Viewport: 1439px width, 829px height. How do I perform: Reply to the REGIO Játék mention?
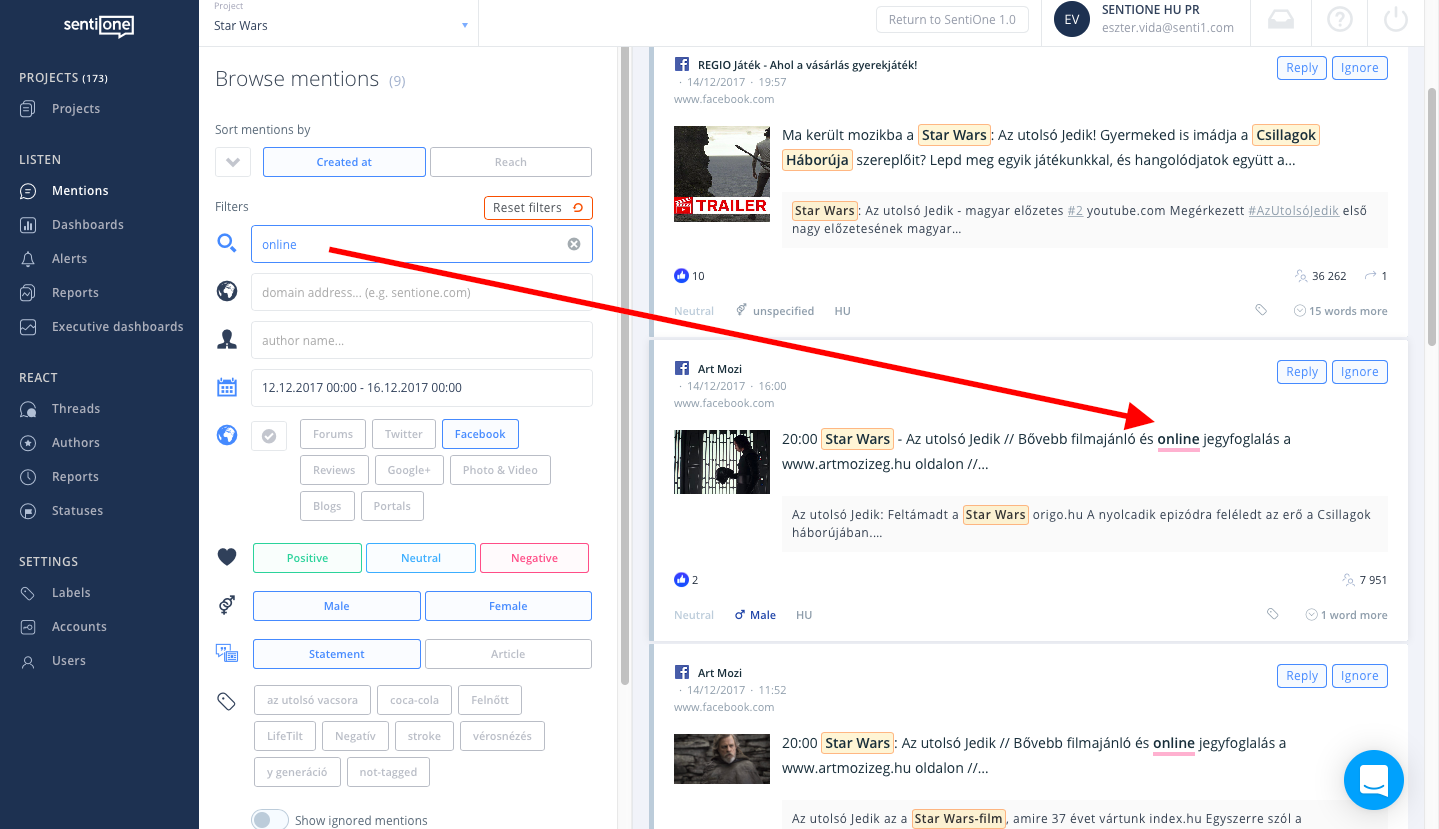point(1301,68)
